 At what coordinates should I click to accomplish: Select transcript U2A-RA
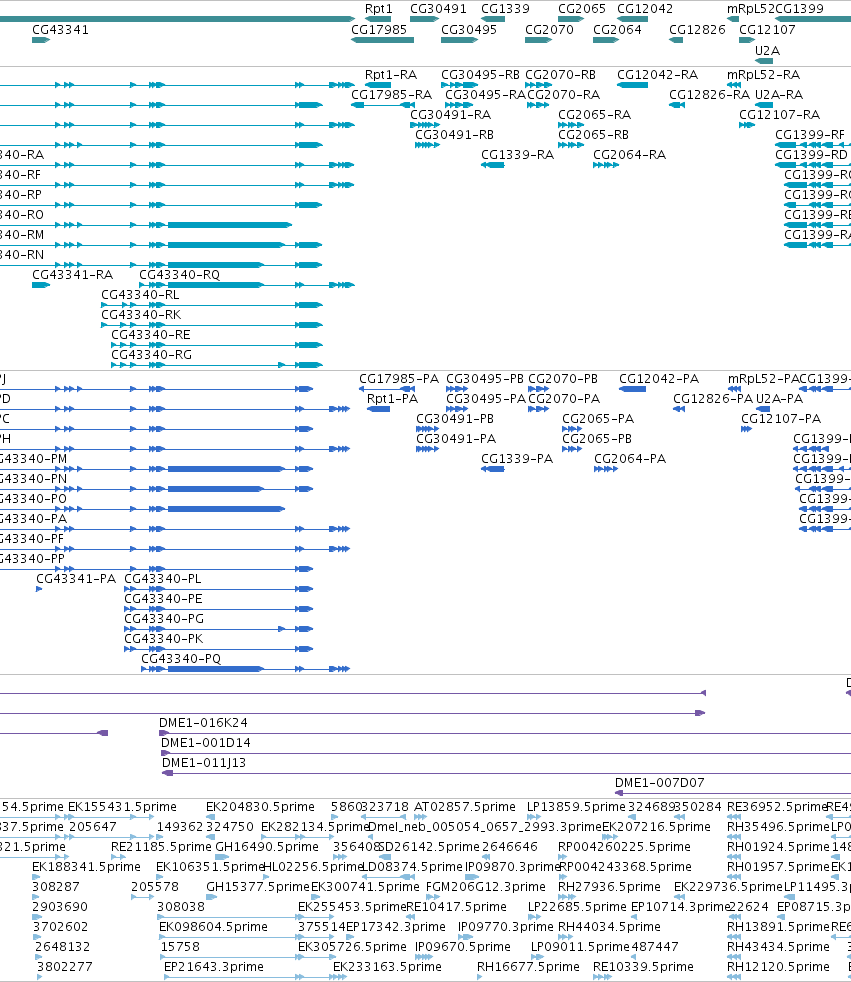[779, 95]
